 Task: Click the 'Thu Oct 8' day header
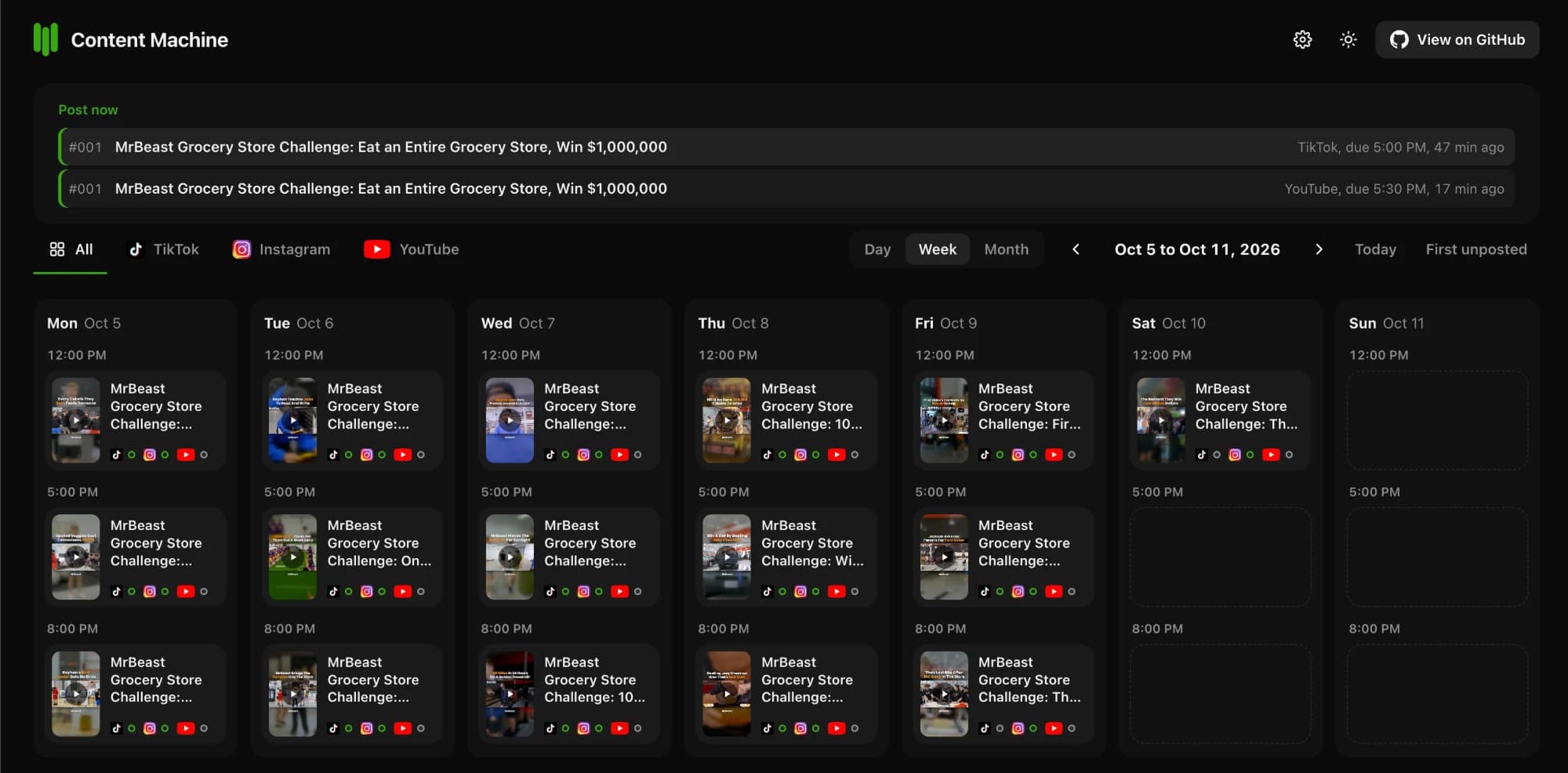point(733,323)
